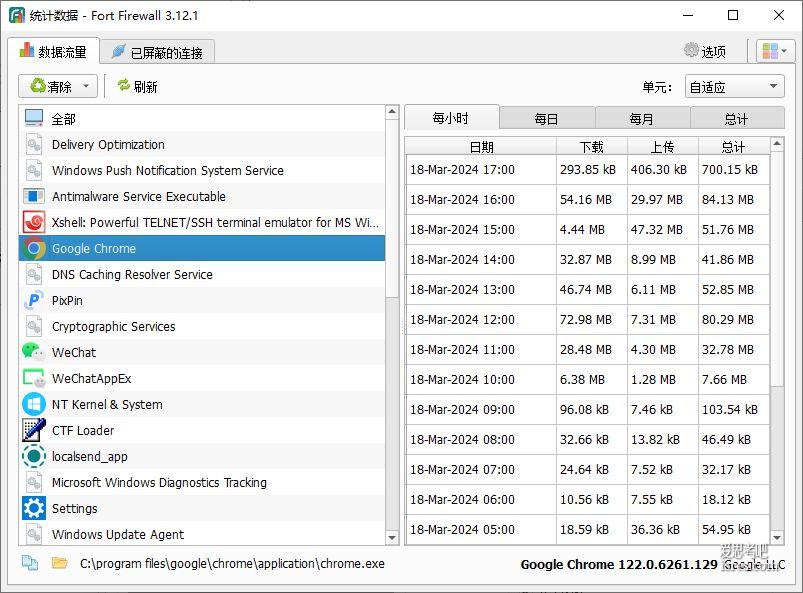This screenshot has height=593, width=803.
Task: Select the 每小时 tab
Action: tap(451, 118)
